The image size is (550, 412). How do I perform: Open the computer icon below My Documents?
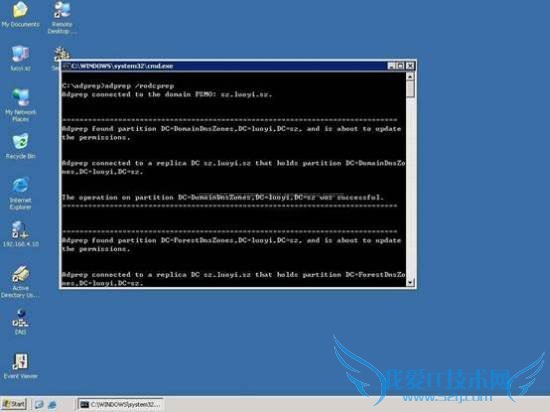click(x=20, y=58)
